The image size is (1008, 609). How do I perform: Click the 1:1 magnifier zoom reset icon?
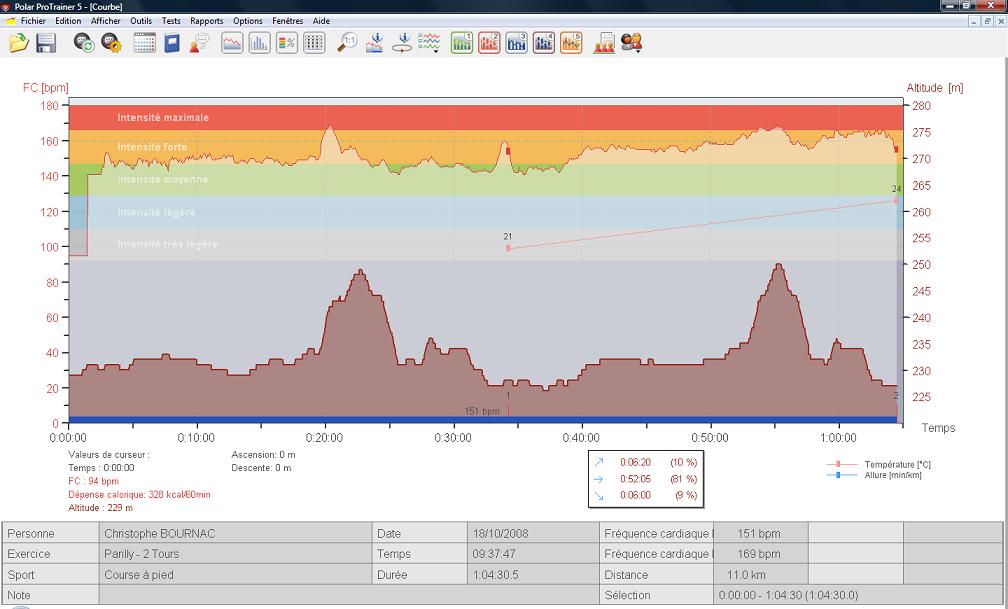(x=347, y=43)
